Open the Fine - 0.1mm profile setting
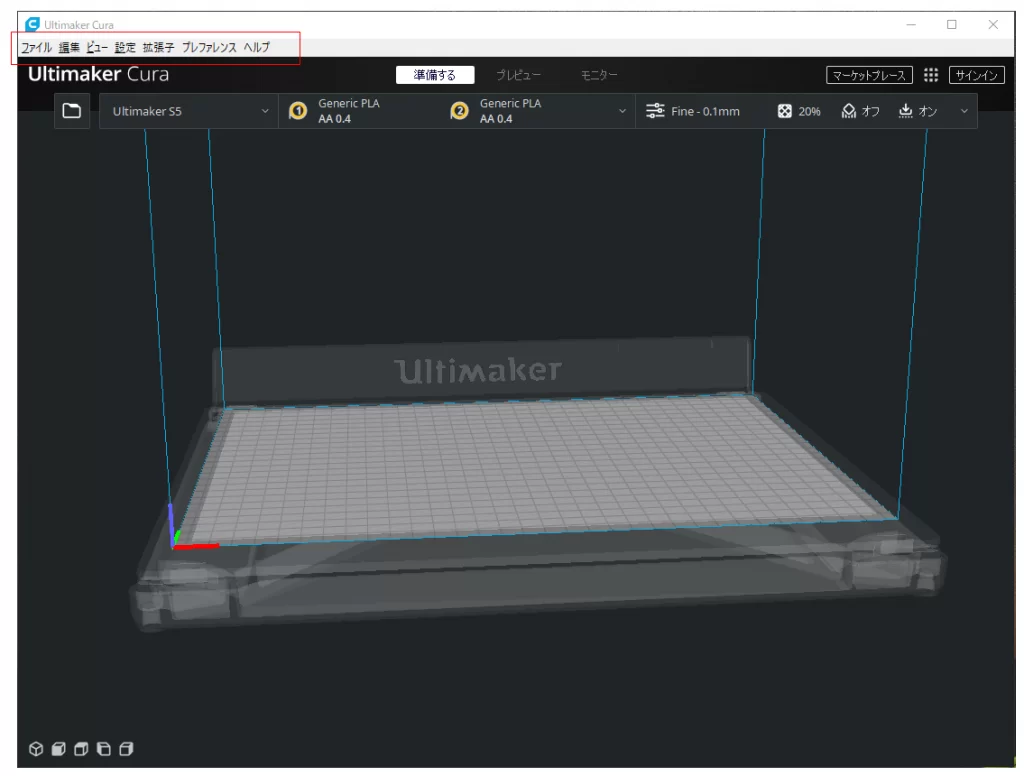Image resolution: width=1024 pixels, height=776 pixels. (705, 112)
